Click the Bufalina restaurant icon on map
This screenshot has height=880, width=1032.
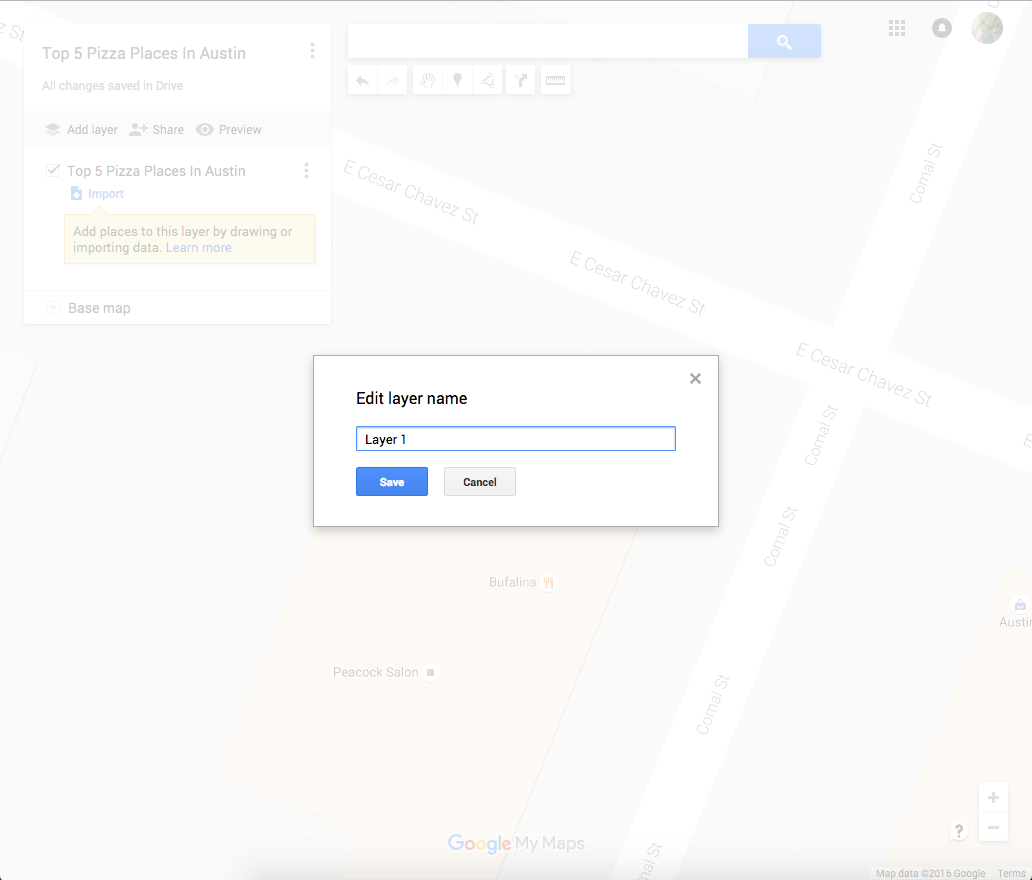point(548,582)
